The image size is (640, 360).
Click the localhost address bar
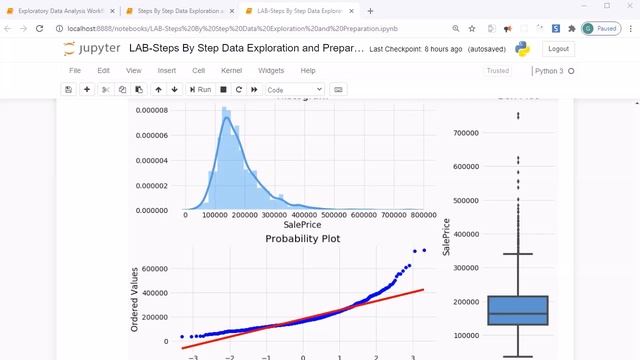coord(233,29)
